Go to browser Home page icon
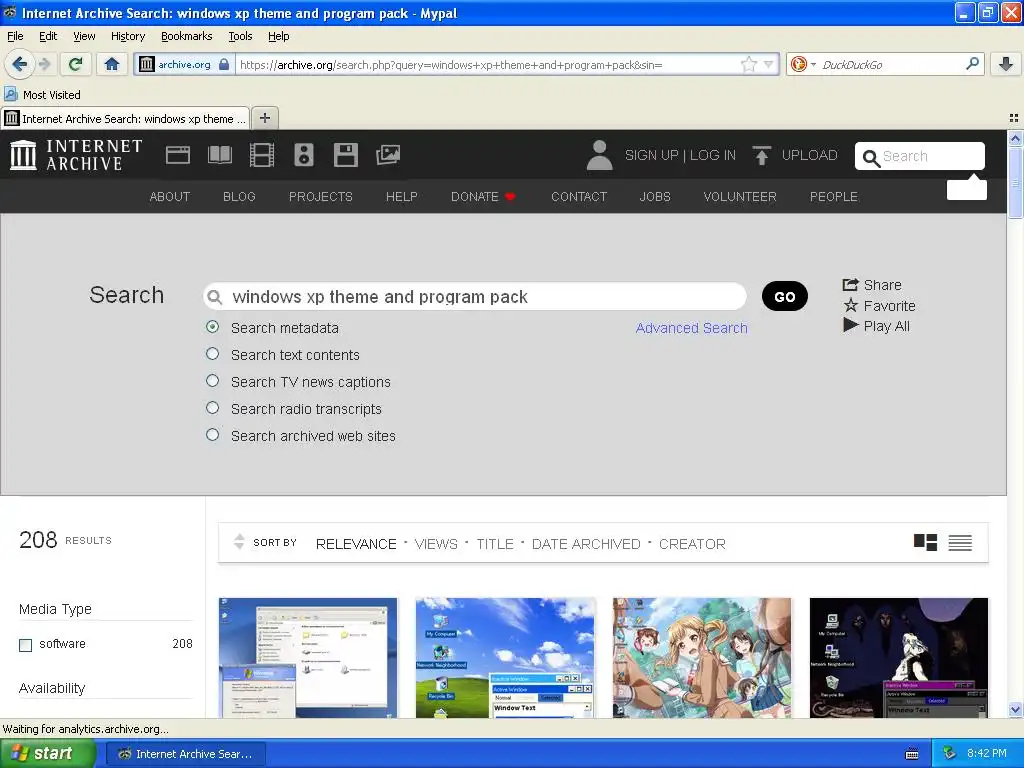Image resolution: width=1024 pixels, height=768 pixels. click(x=112, y=64)
